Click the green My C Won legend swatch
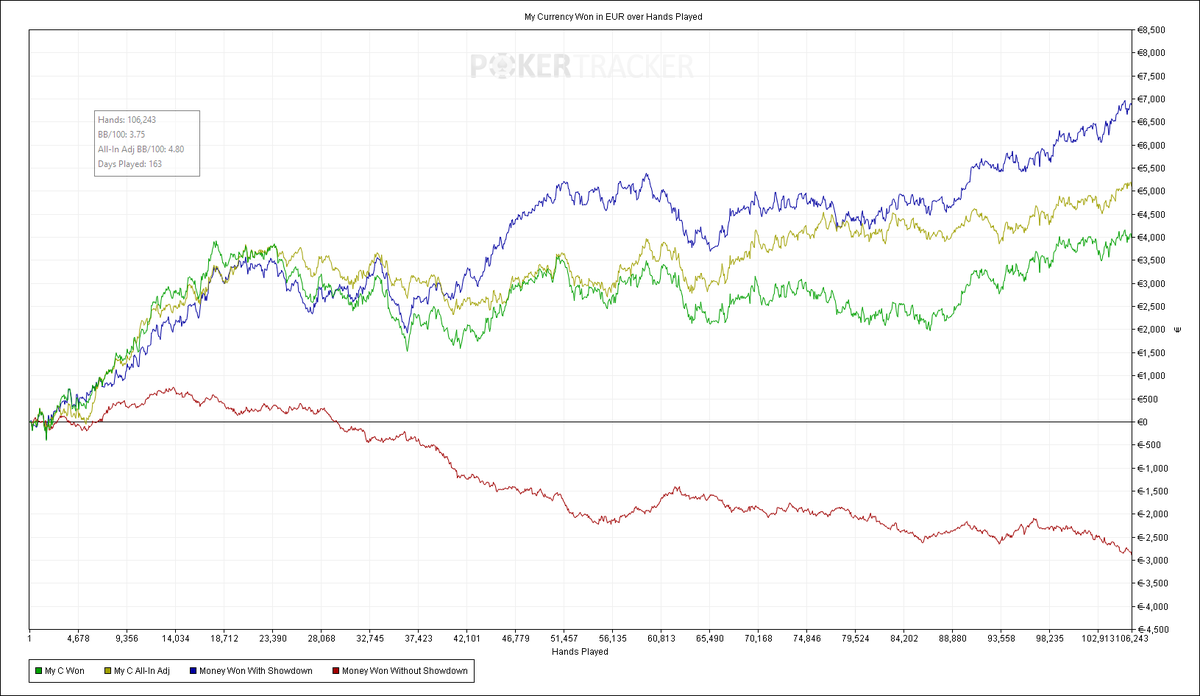The image size is (1200, 696). click(38, 670)
